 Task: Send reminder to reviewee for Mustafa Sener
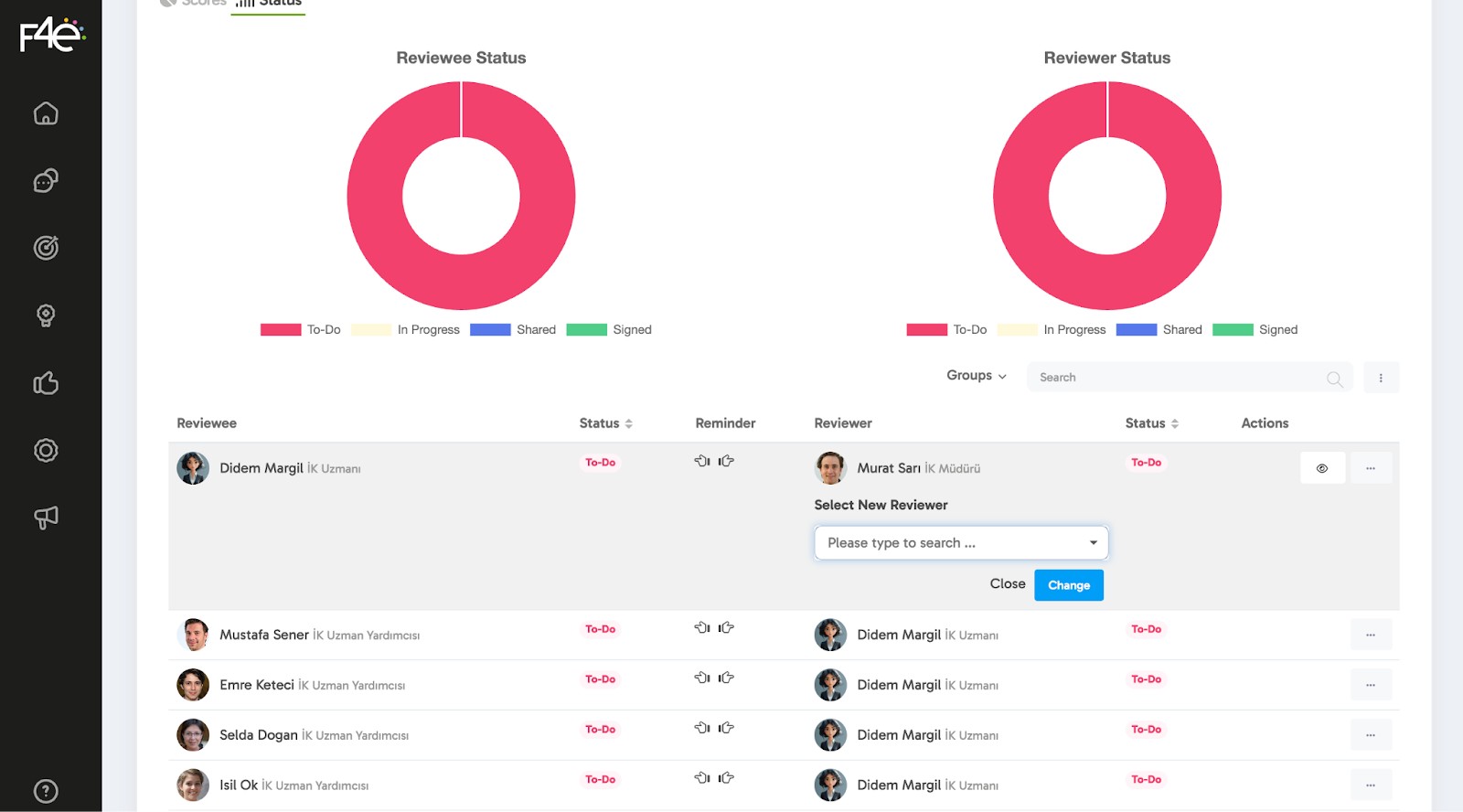coord(701,628)
